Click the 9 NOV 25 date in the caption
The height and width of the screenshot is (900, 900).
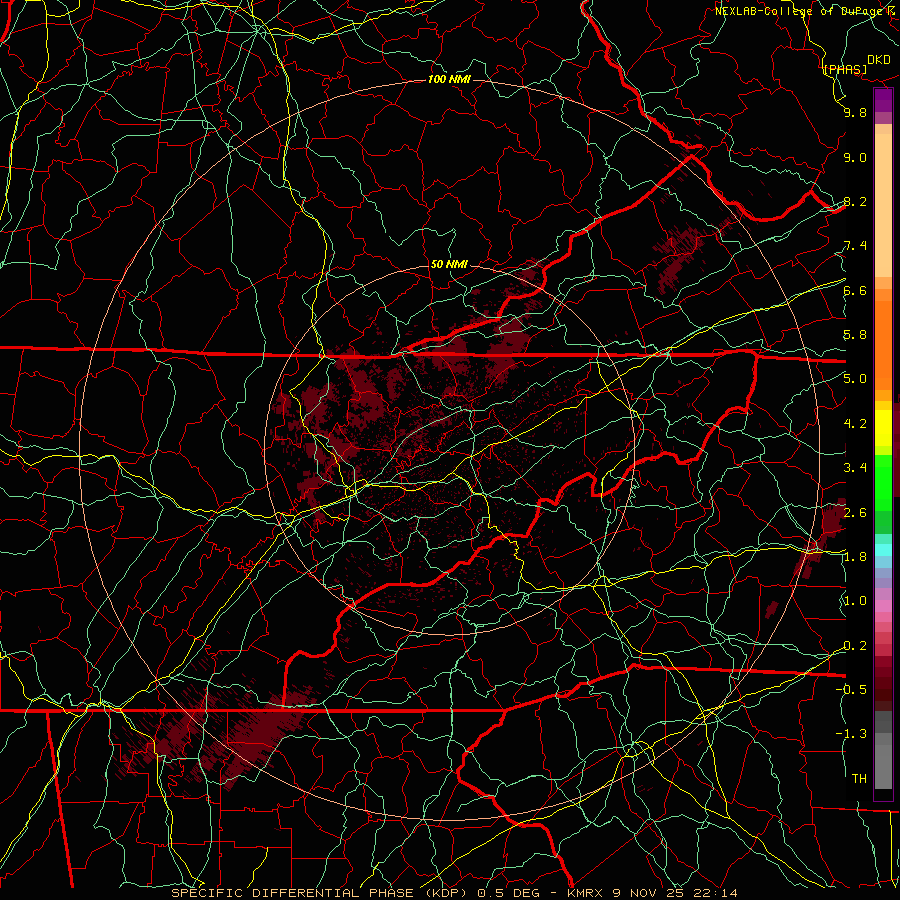pos(651,893)
